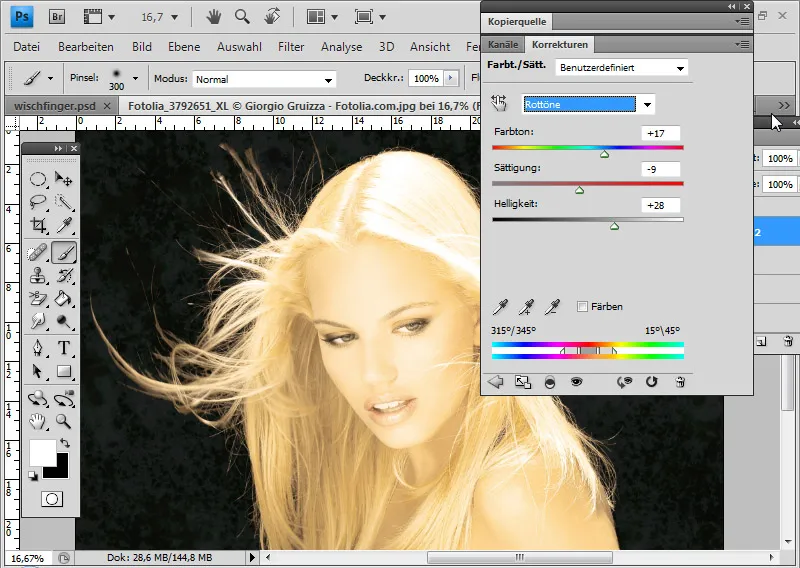This screenshot has height=568, width=800.
Task: Click the eyedropper in Korrekturen panel
Action: (x=501, y=306)
